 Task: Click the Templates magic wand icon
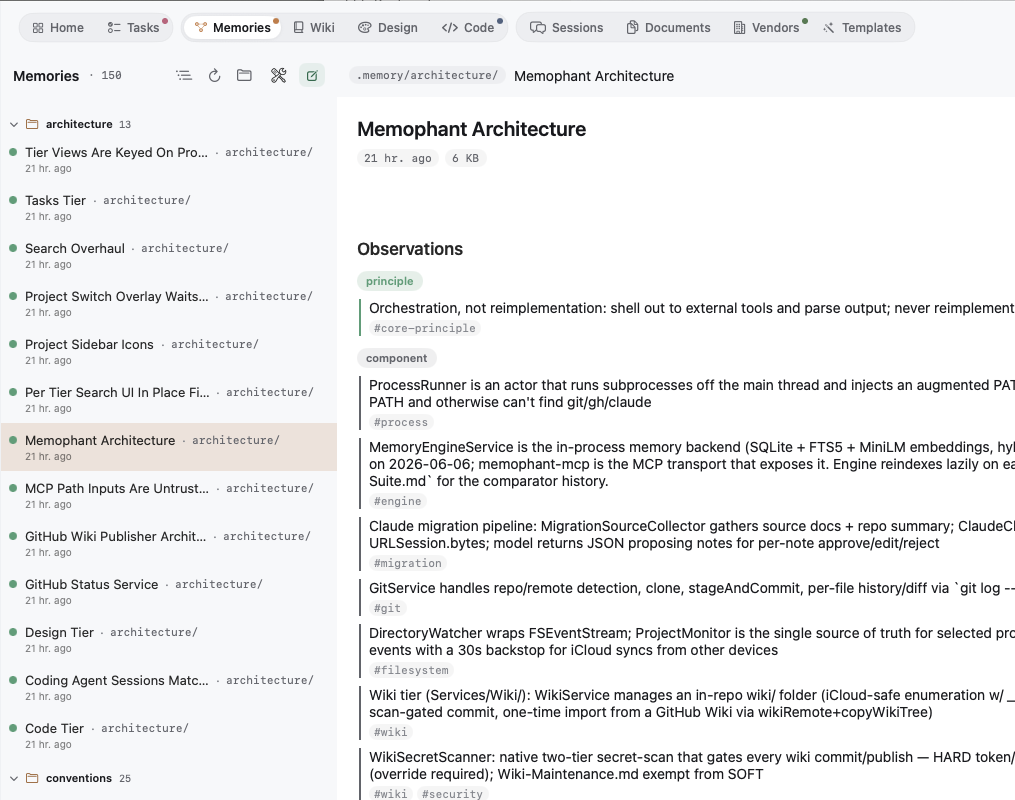click(x=829, y=28)
